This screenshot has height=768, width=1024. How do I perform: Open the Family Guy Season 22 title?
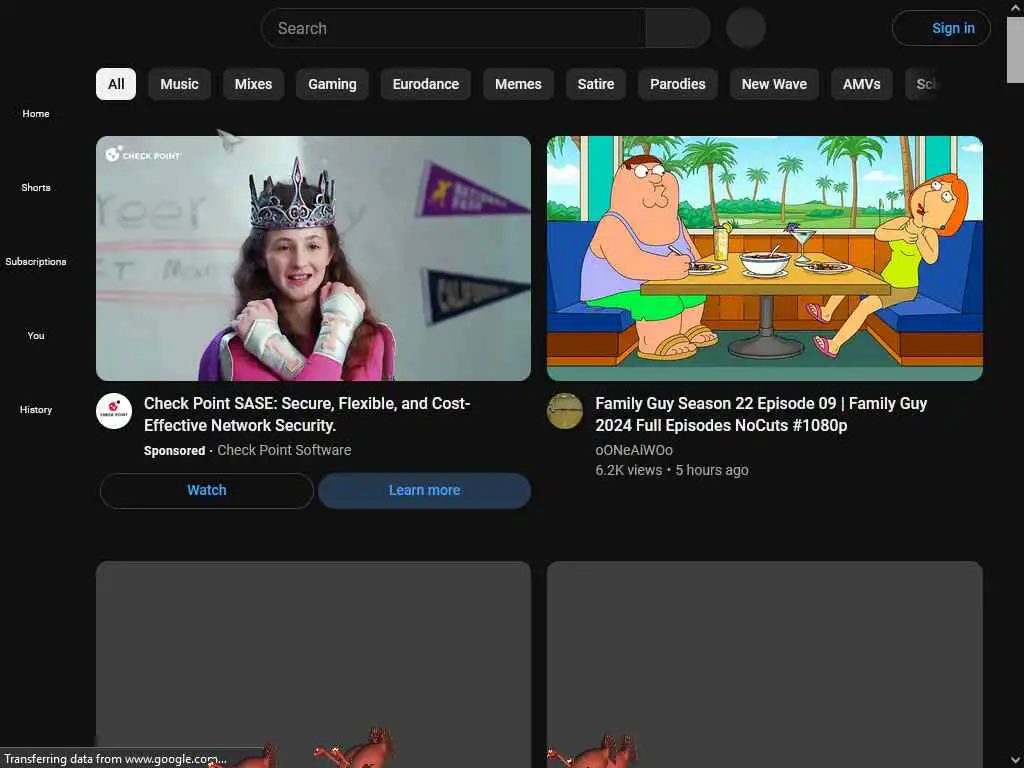761,414
